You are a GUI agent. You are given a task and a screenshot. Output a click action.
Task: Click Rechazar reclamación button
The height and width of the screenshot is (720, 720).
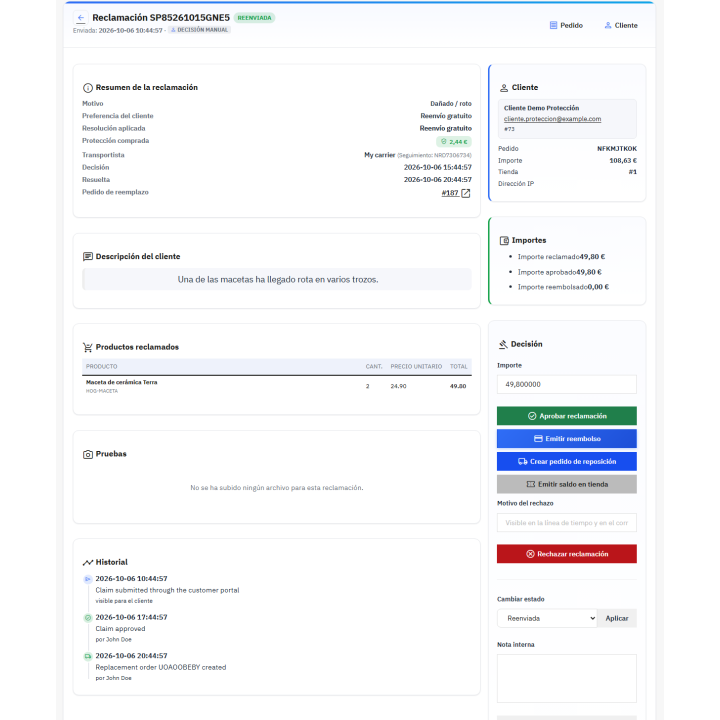tap(567, 554)
